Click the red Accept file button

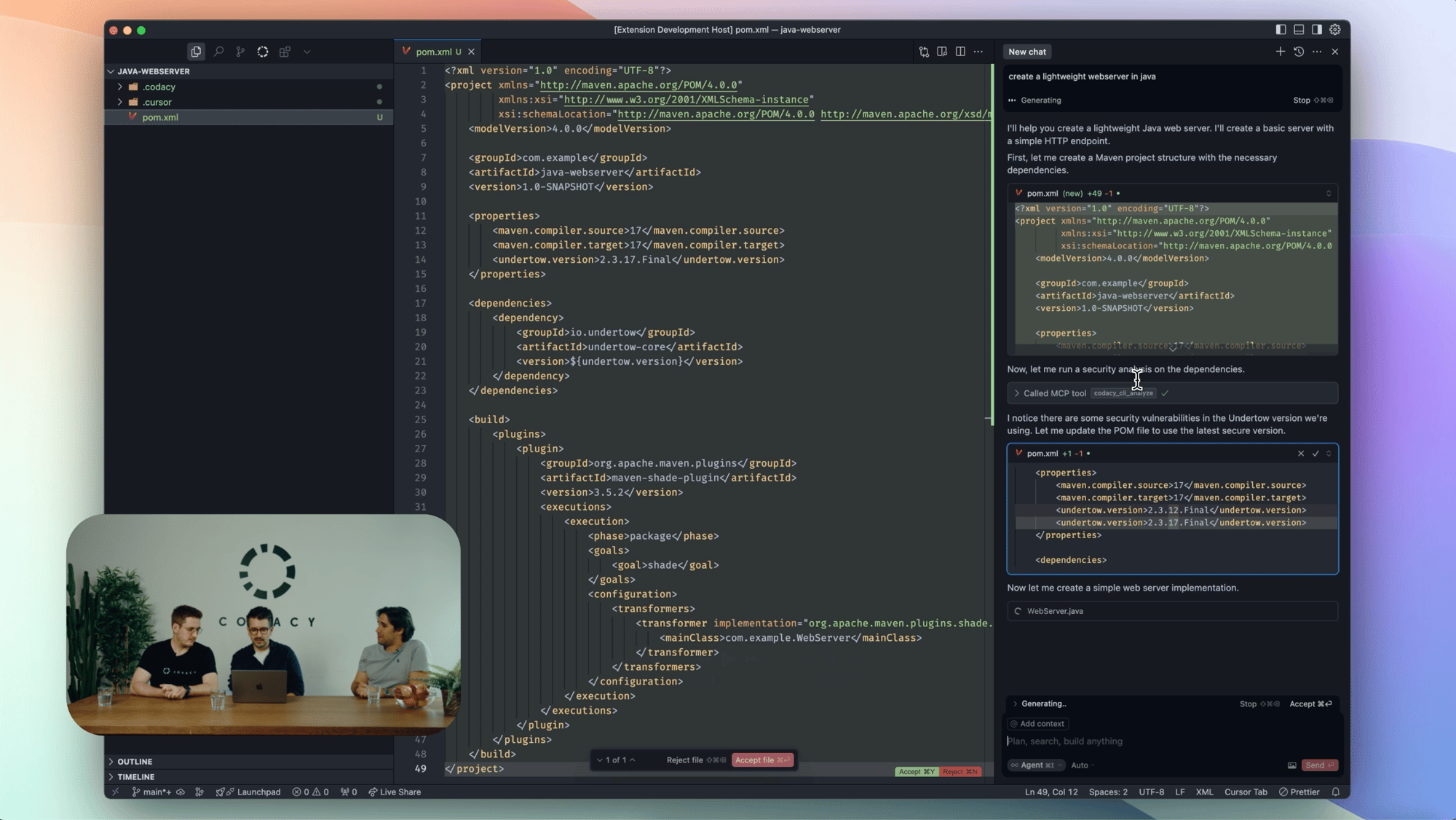762,760
